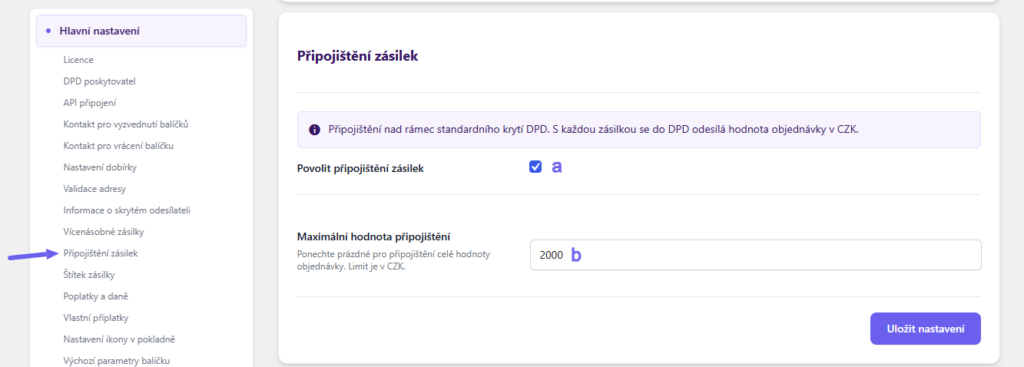
Task: Open DPD poskytovatel settings
Action: pyautogui.click(x=99, y=81)
